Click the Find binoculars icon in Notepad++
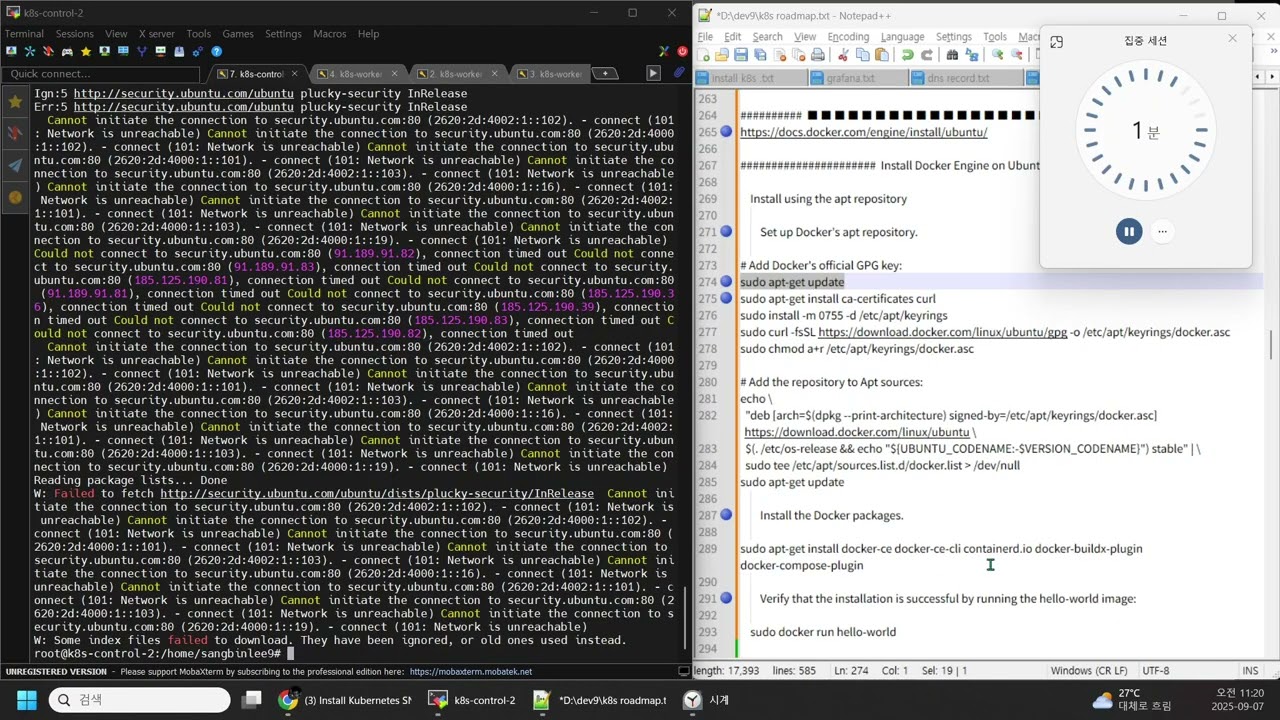This screenshot has height=720, width=1280. click(952, 54)
